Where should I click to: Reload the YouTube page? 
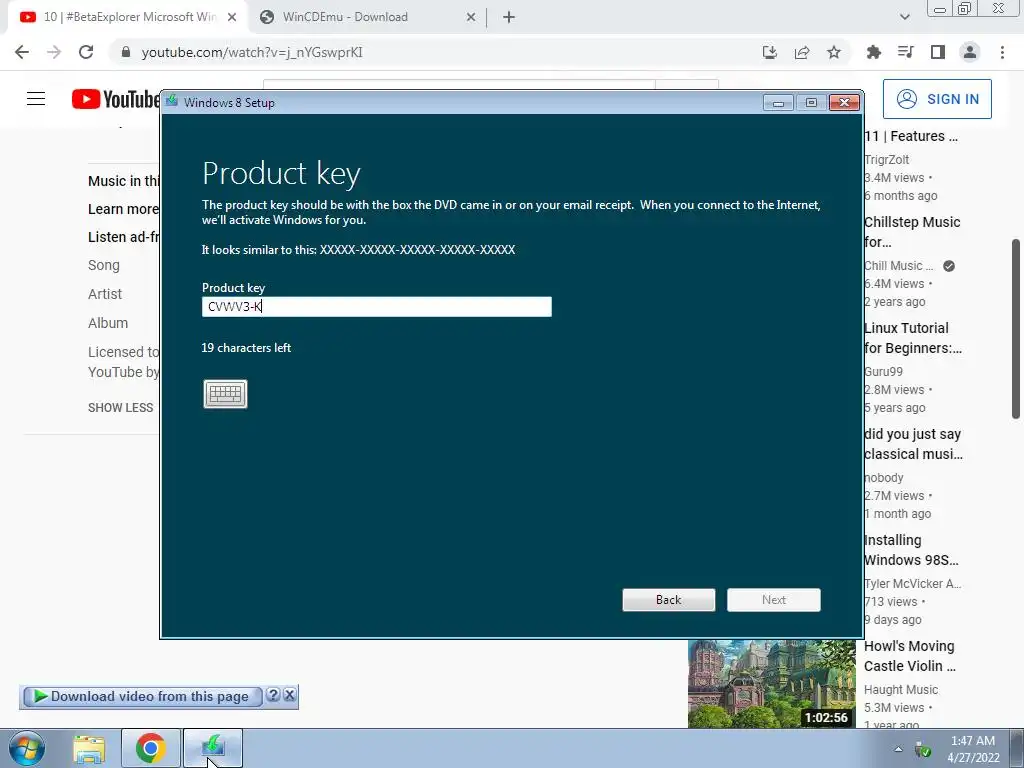point(86,52)
